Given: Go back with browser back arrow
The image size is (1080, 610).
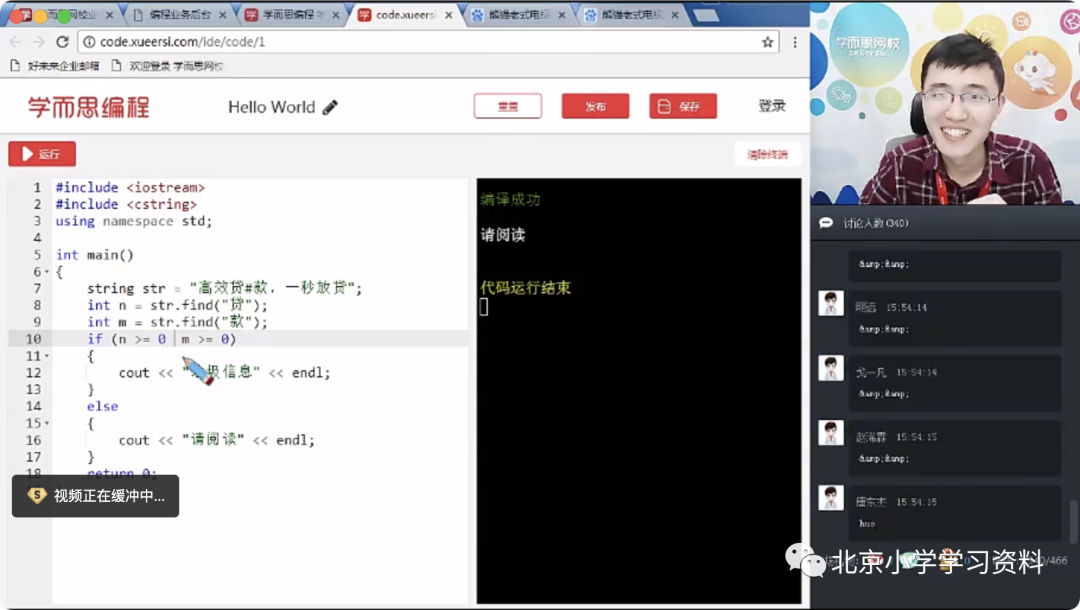Looking at the screenshot, I should (15, 42).
